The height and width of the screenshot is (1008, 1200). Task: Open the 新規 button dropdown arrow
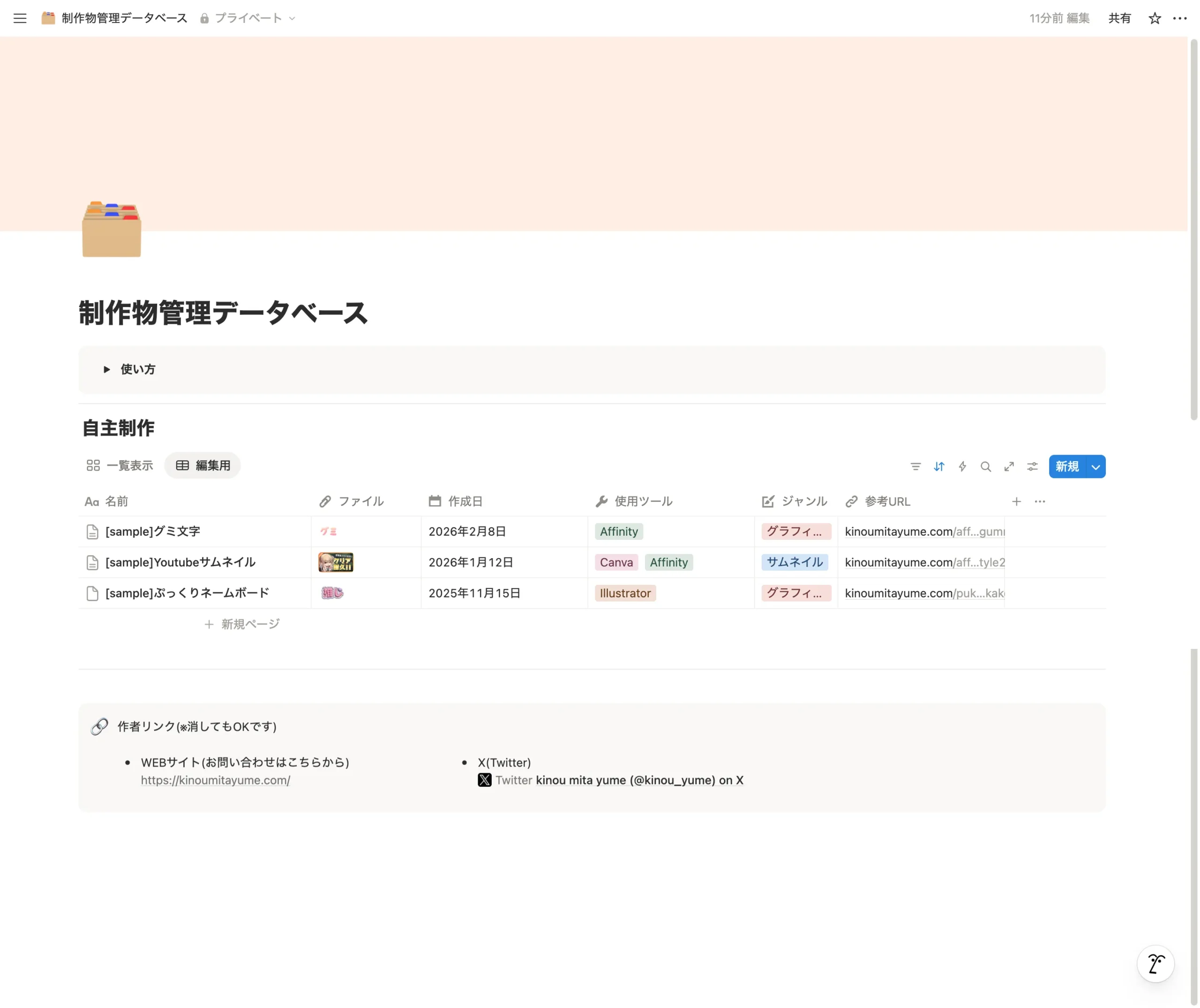click(x=1095, y=467)
